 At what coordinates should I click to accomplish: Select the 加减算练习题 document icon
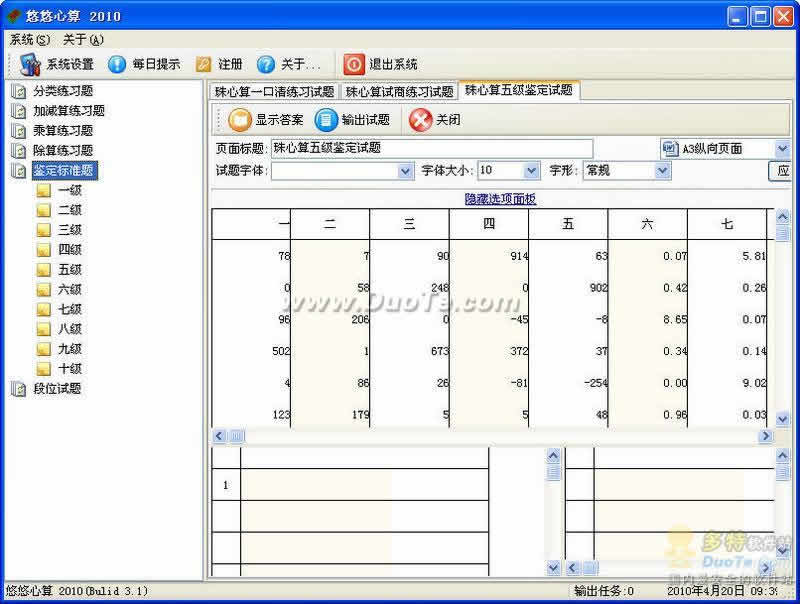[18, 111]
